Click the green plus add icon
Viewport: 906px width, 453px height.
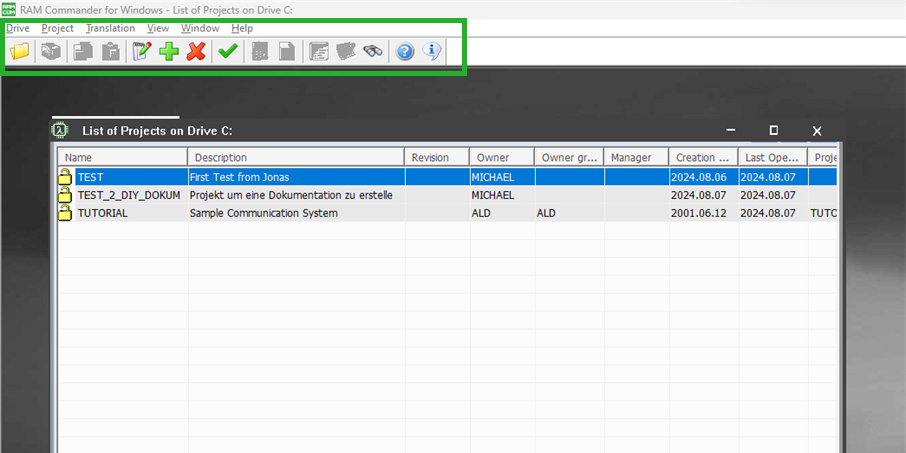point(169,52)
